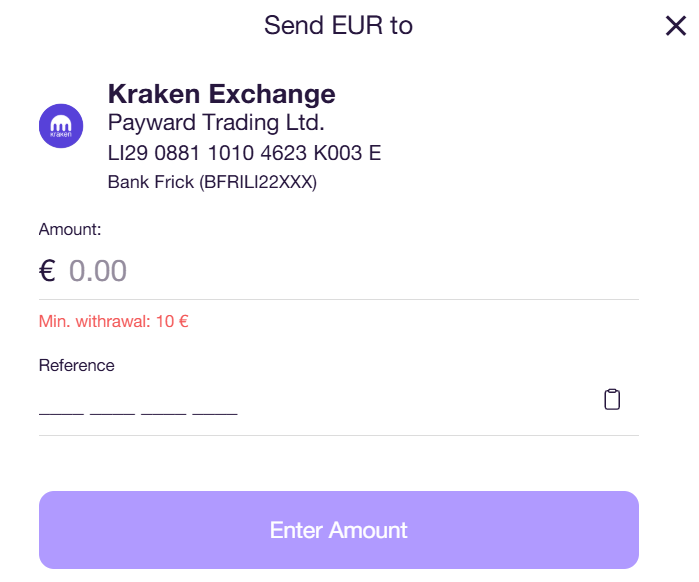Click the Kraken logo icon
The width and height of the screenshot is (699, 582).
61,126
